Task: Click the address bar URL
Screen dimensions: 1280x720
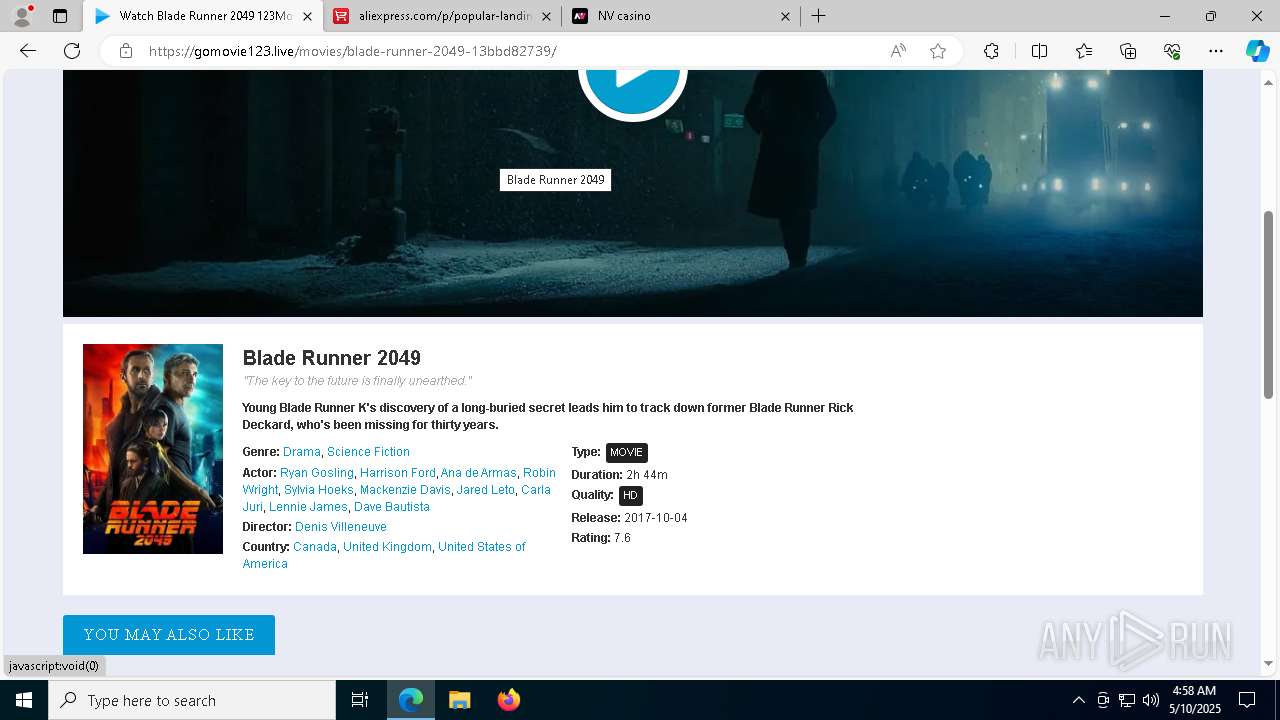Action: coord(353,51)
